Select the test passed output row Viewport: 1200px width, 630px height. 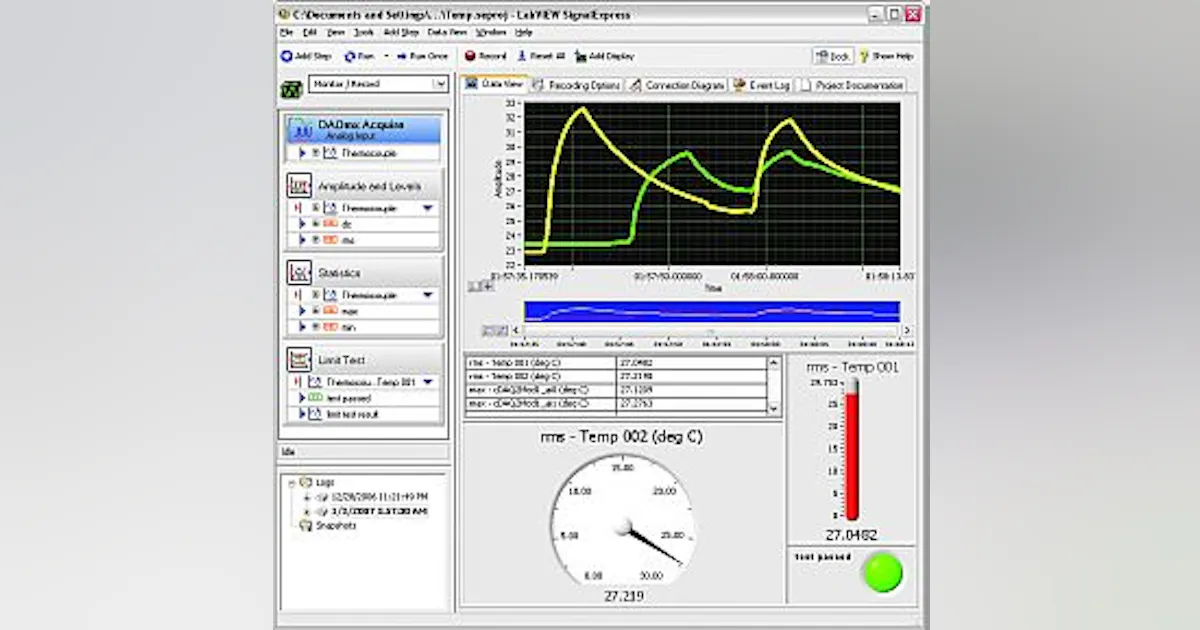(x=364, y=398)
